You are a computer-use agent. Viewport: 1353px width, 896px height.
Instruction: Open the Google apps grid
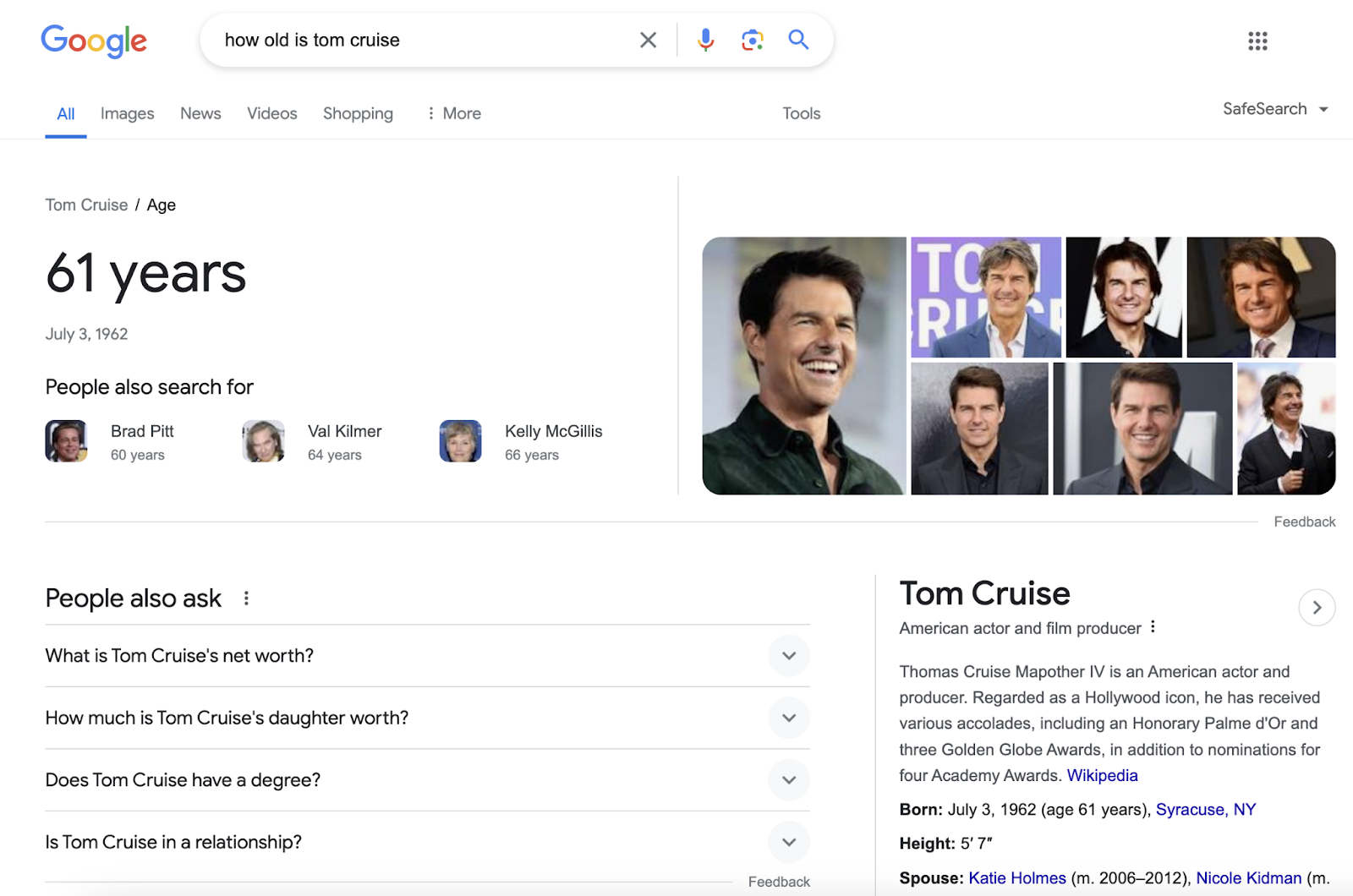pos(1257,41)
